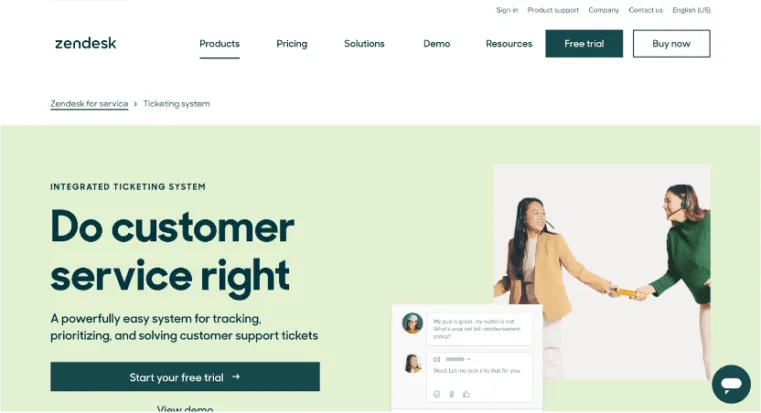
Task: Go to the Pricing page
Action: [292, 44]
